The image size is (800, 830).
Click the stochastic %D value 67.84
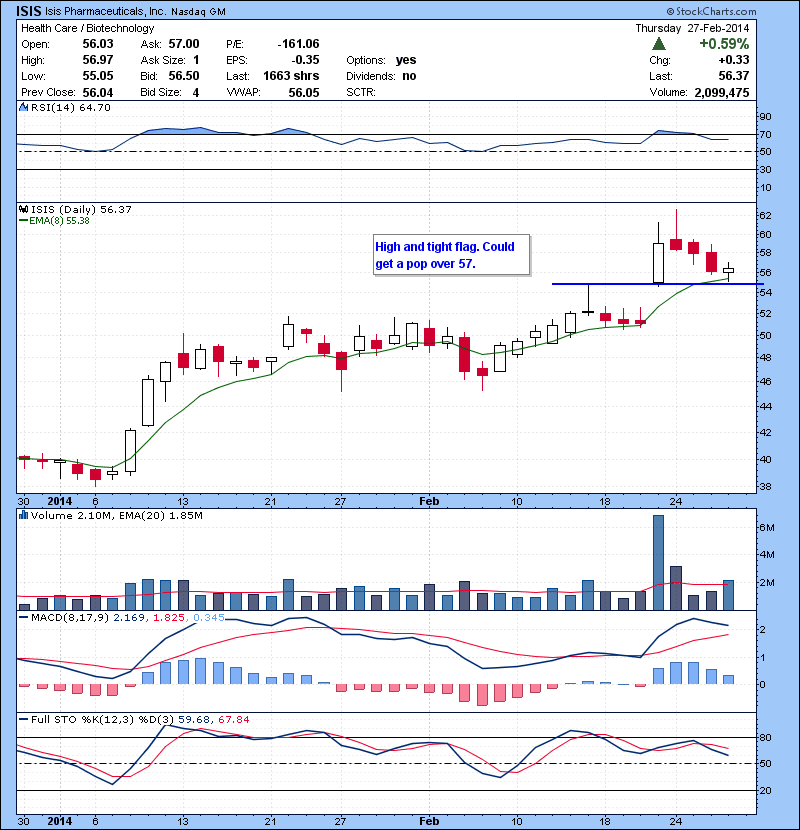[233, 719]
